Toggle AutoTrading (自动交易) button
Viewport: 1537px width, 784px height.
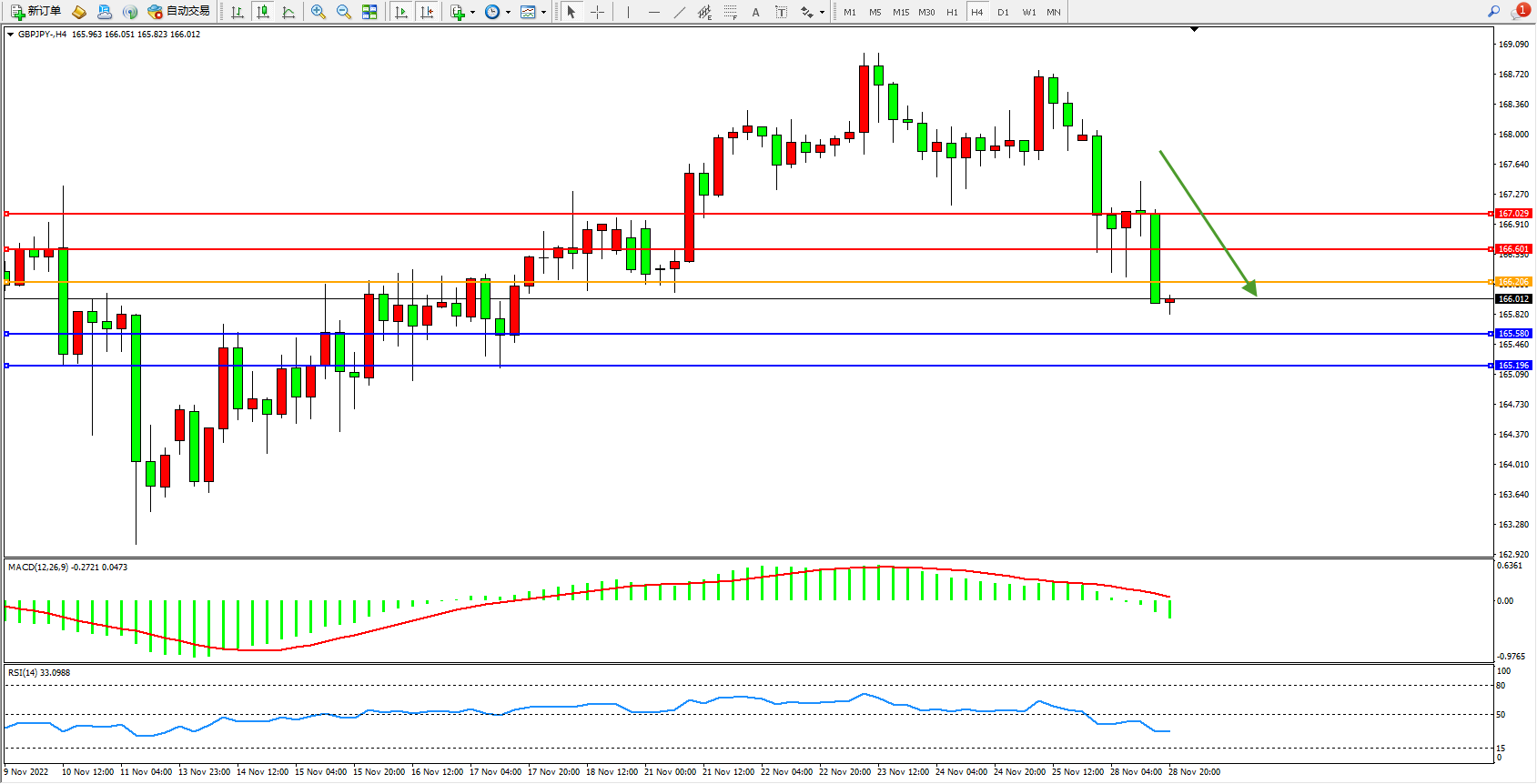coord(179,12)
